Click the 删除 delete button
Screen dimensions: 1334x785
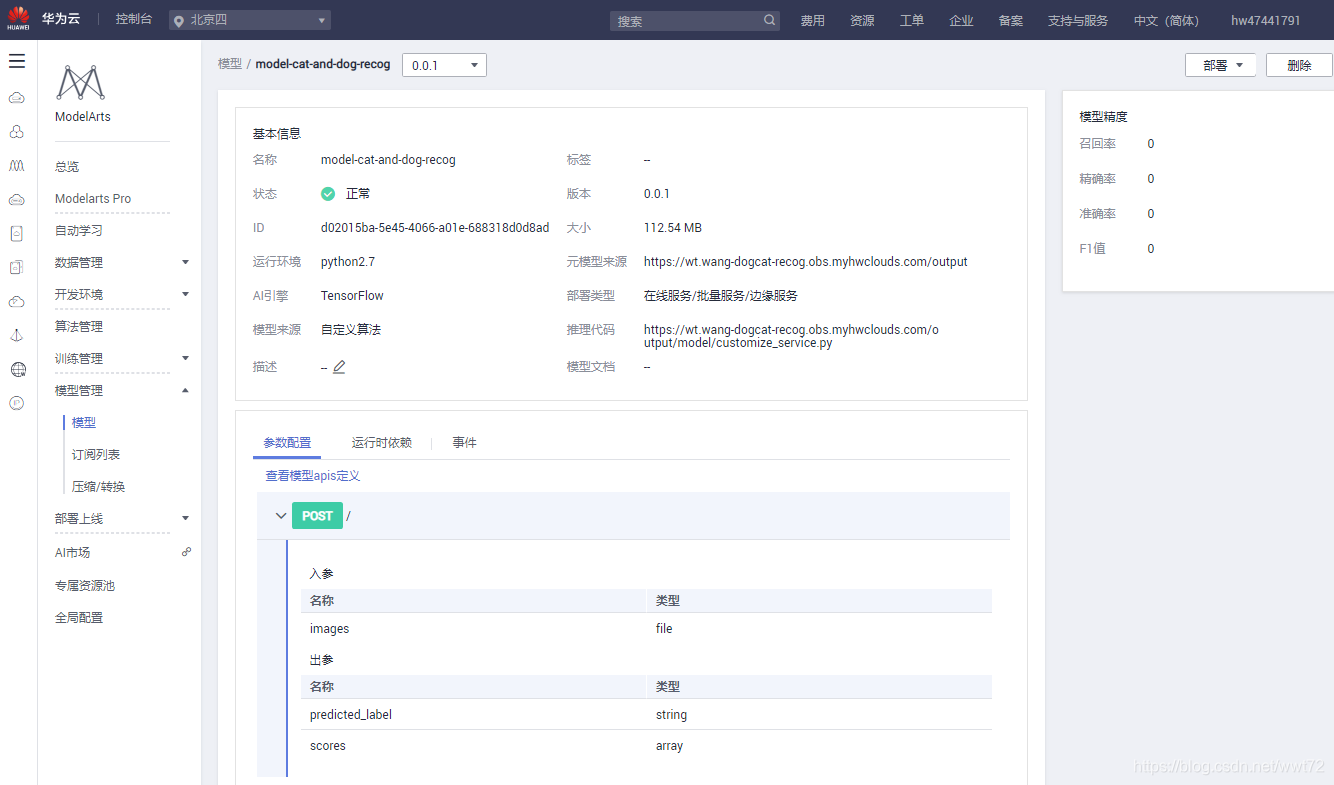pos(1299,65)
